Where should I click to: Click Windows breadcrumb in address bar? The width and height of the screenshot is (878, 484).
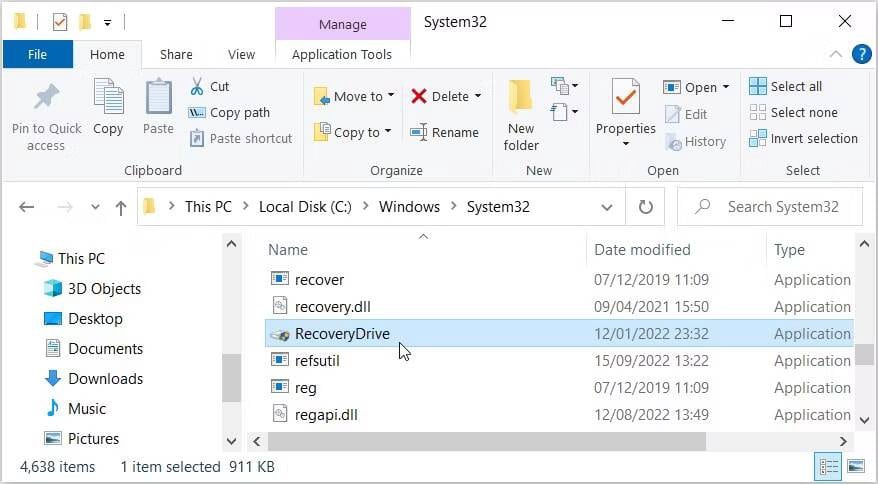[409, 207]
